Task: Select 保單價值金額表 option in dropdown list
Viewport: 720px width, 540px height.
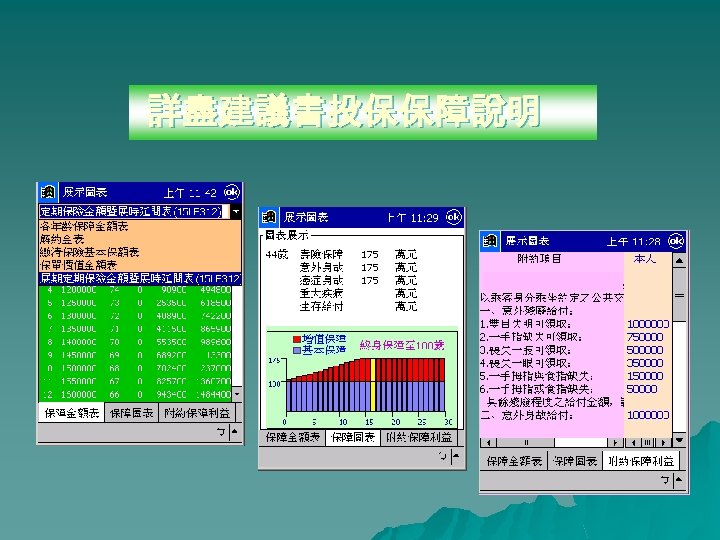Action: coord(140,265)
